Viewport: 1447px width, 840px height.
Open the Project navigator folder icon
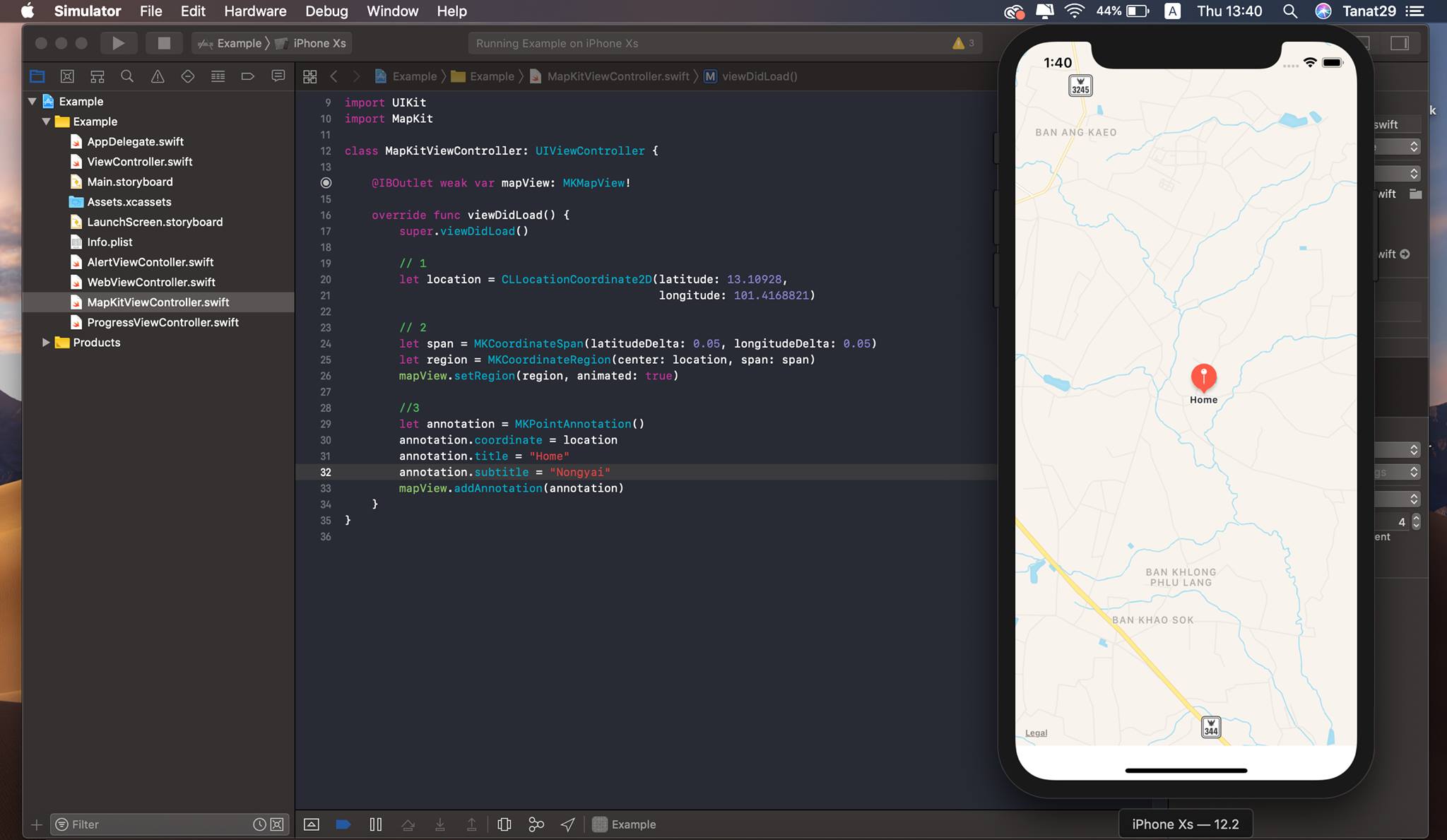(x=37, y=76)
